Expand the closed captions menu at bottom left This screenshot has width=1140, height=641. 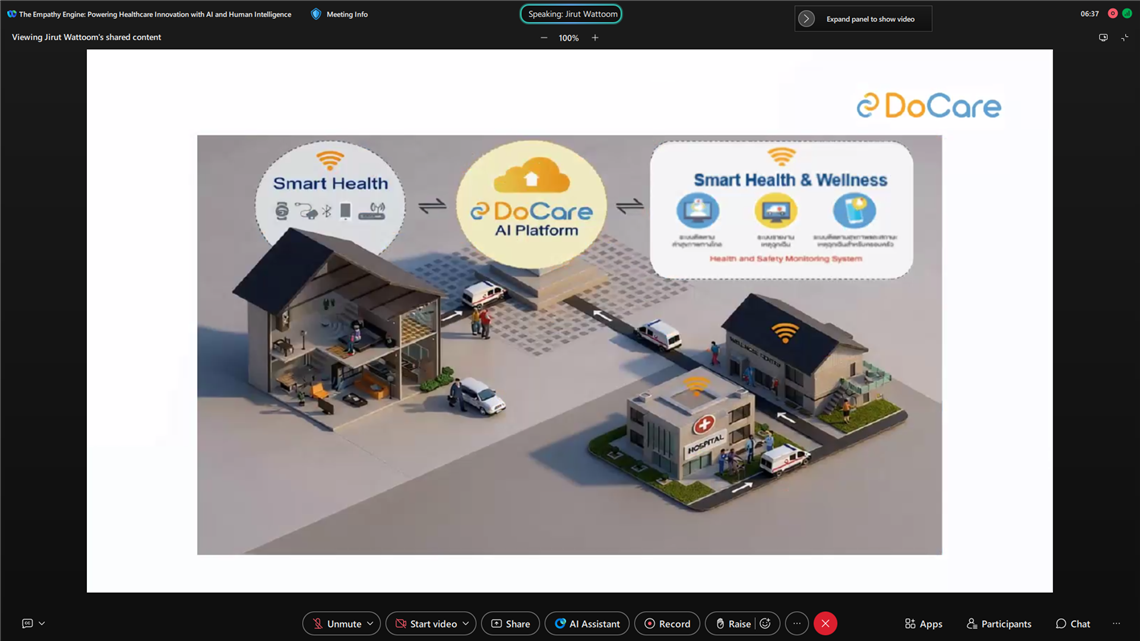click(41, 624)
